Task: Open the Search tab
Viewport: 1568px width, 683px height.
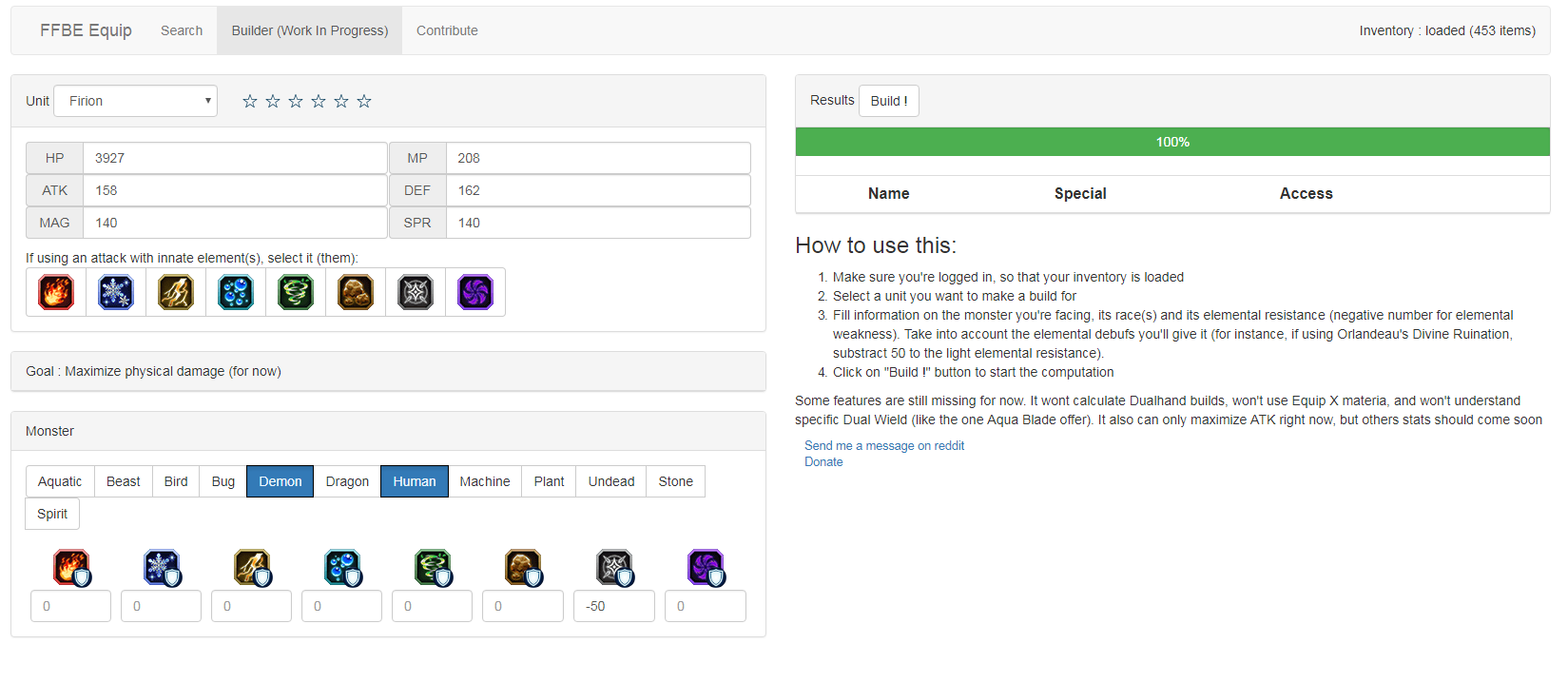Action: click(x=182, y=30)
